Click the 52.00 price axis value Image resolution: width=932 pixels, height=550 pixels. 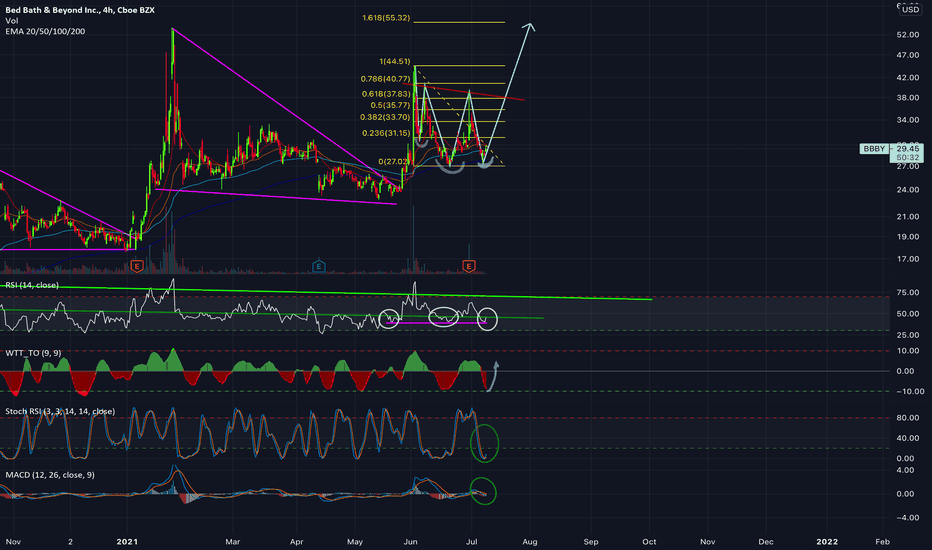click(908, 35)
